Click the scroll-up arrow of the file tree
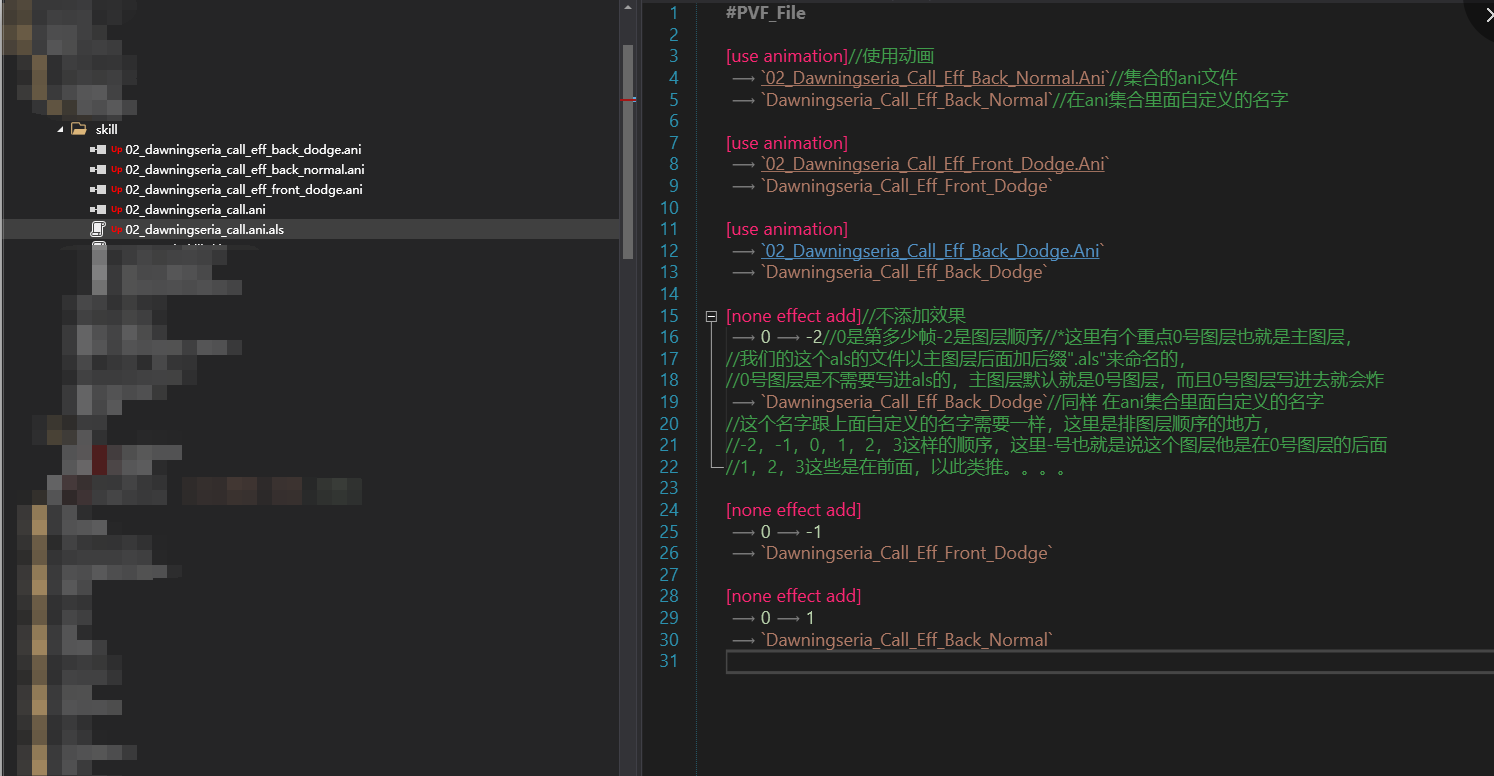Image resolution: width=1494 pixels, height=776 pixels. tap(627, 7)
